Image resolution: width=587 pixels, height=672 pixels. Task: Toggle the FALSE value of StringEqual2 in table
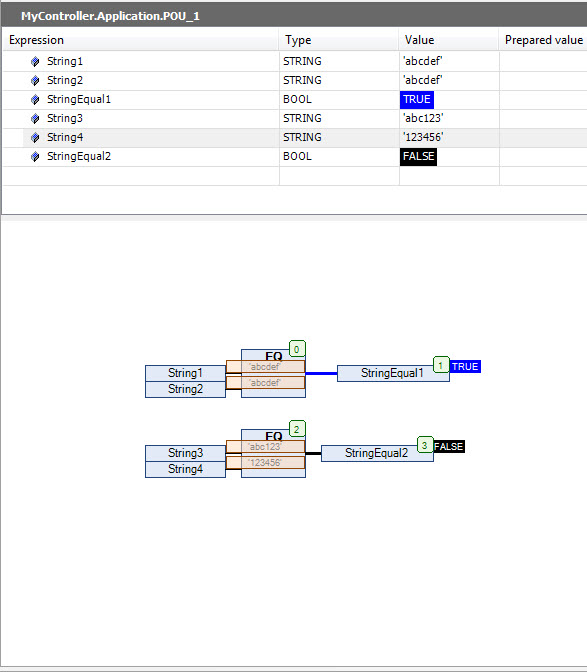pyautogui.click(x=419, y=156)
